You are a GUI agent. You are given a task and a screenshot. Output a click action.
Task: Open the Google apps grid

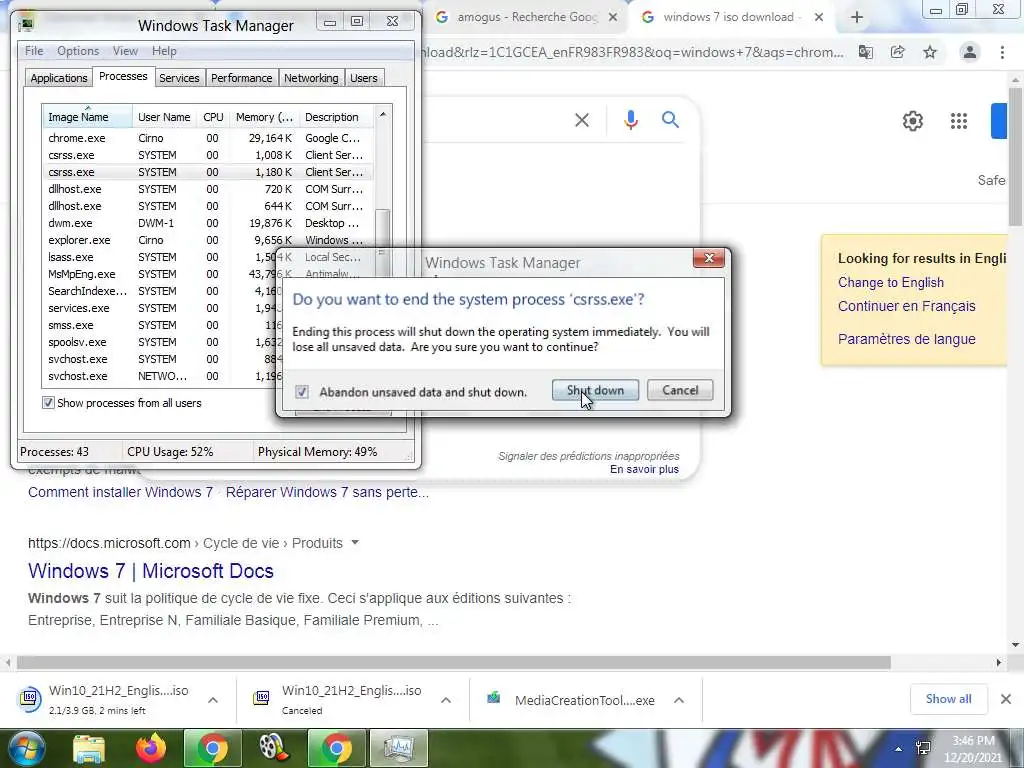pos(959,121)
